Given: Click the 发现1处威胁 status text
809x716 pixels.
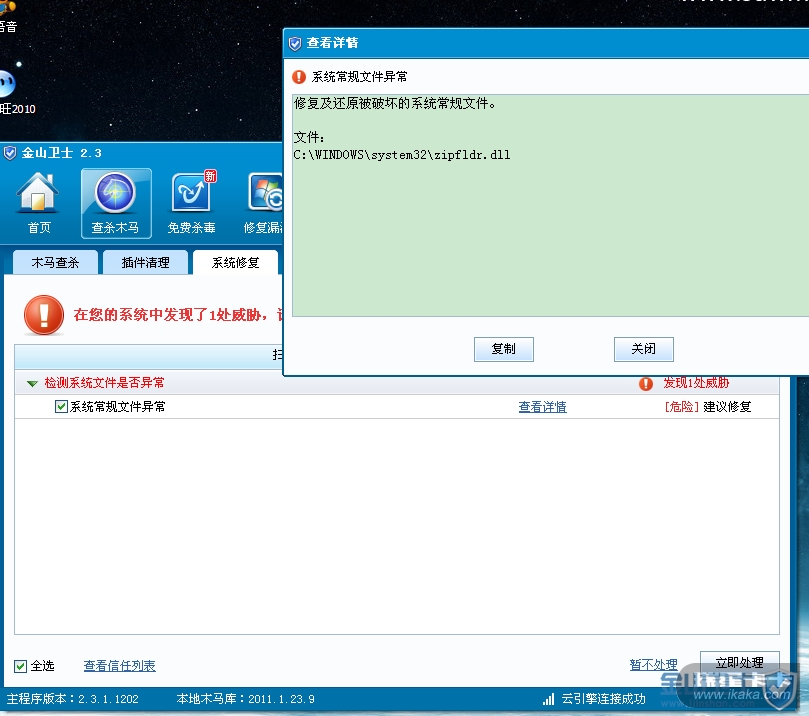Looking at the screenshot, I should [696, 383].
